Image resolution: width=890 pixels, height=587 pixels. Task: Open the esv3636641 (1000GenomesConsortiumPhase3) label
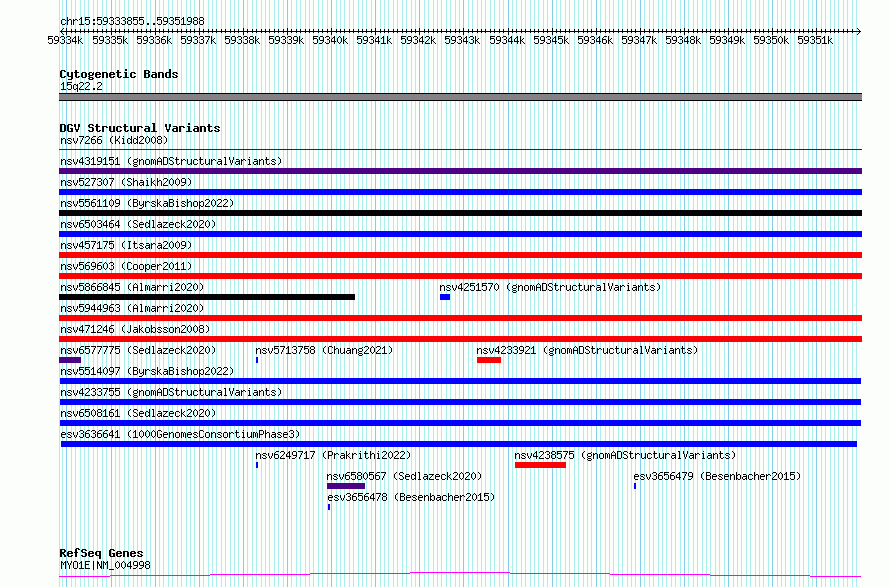coord(180,434)
